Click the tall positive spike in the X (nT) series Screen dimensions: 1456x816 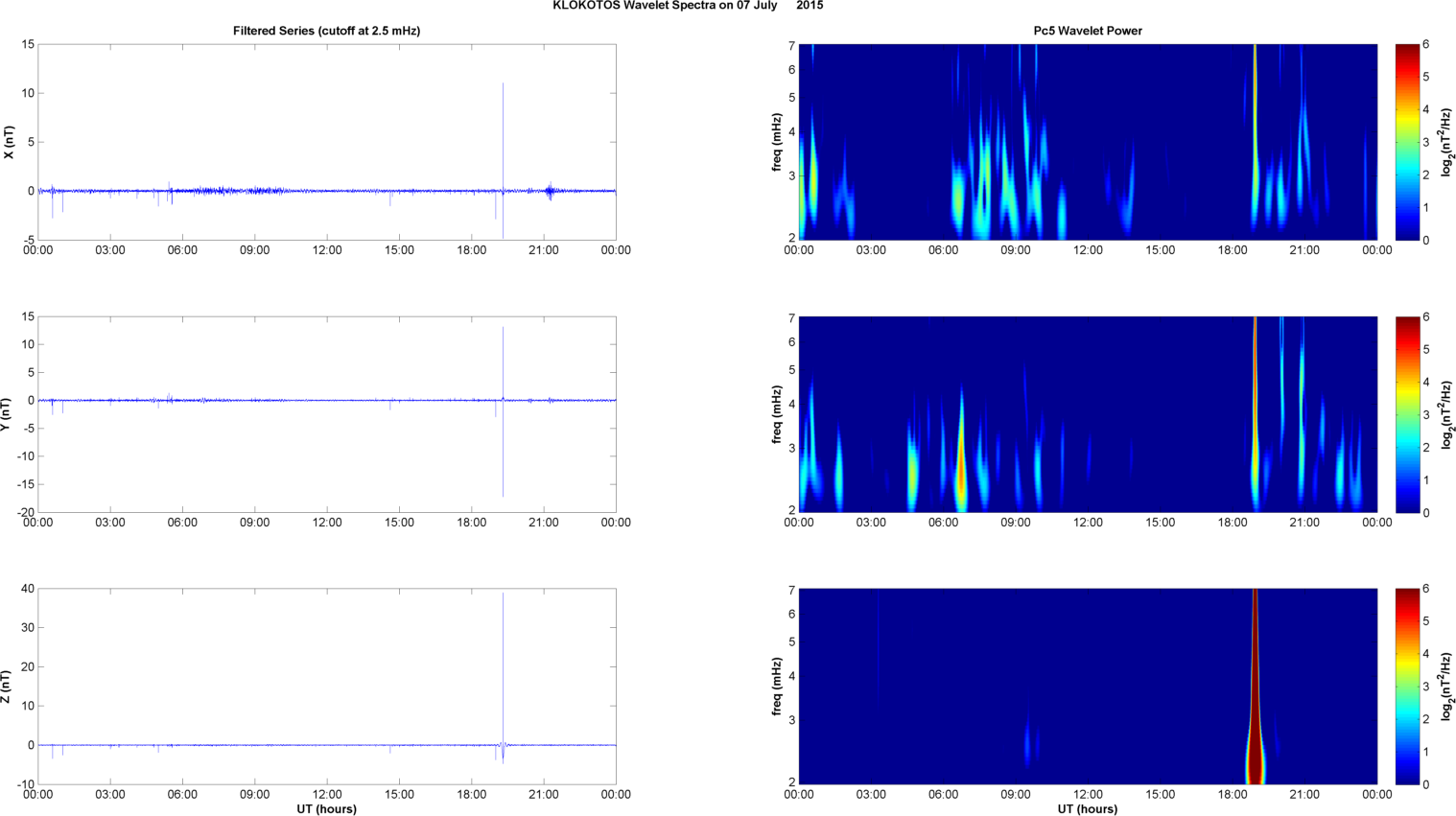(503, 134)
